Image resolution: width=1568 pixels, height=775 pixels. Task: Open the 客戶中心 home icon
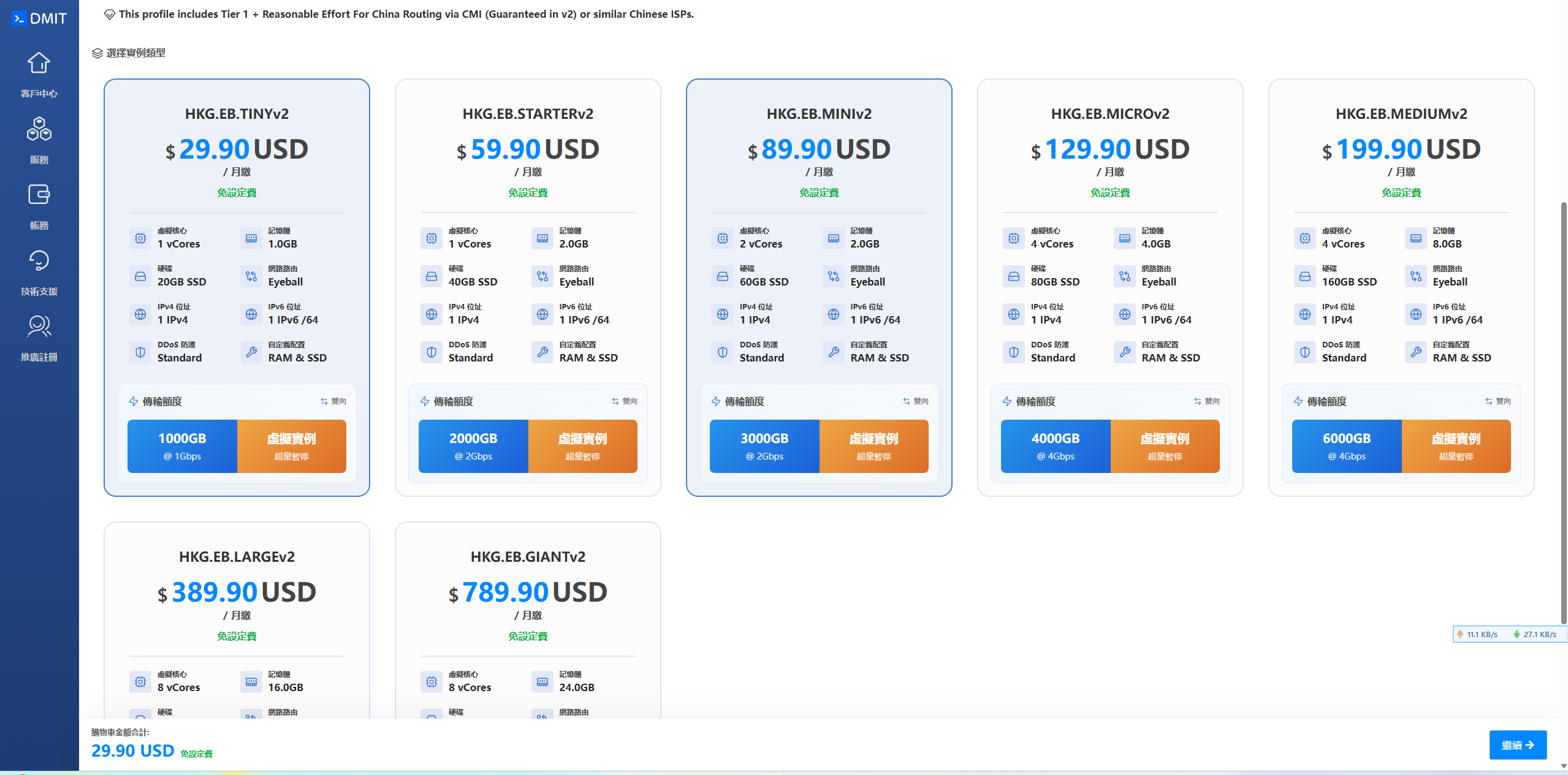pyautogui.click(x=39, y=62)
